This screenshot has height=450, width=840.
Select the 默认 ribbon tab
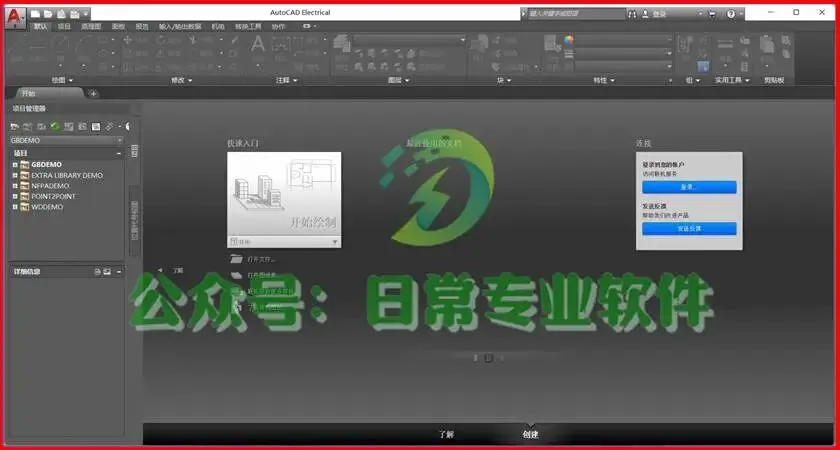tap(41, 26)
